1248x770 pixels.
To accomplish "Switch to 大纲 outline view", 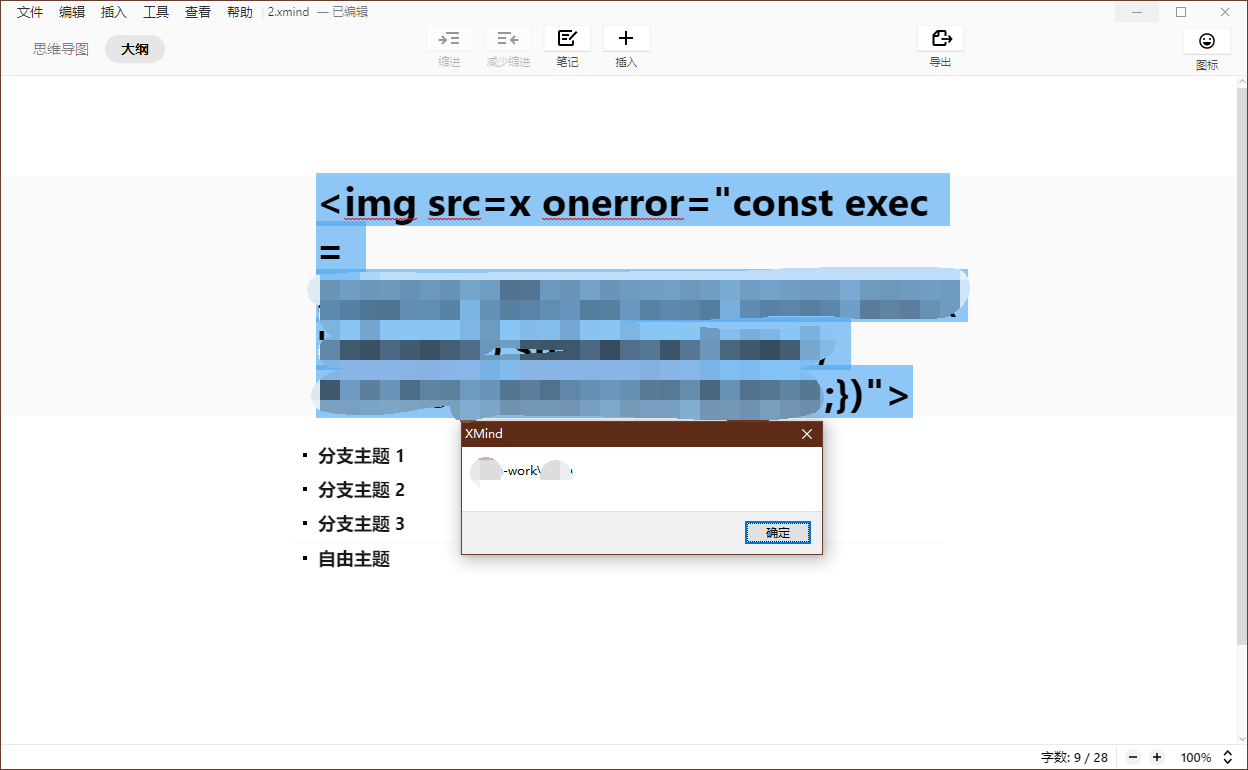I will pyautogui.click(x=135, y=49).
